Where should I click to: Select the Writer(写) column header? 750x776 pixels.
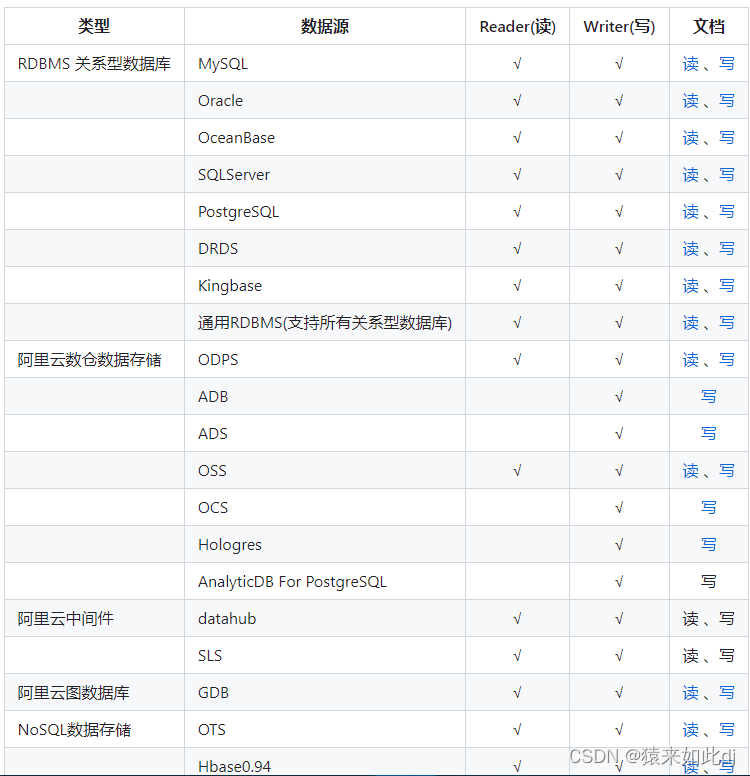[619, 26]
